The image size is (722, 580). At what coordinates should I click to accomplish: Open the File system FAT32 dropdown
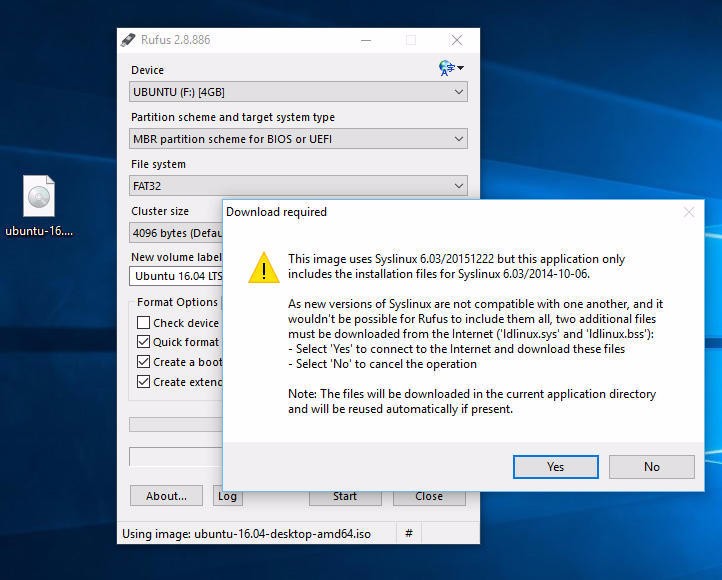pyautogui.click(x=298, y=186)
